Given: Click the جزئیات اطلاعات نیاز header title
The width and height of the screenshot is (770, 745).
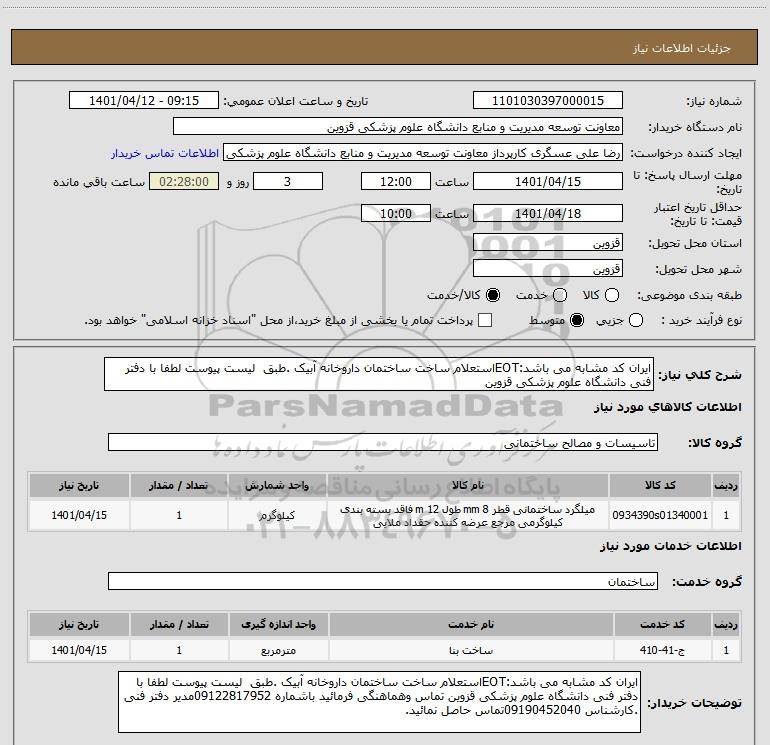Looking at the screenshot, I should tap(682, 48).
